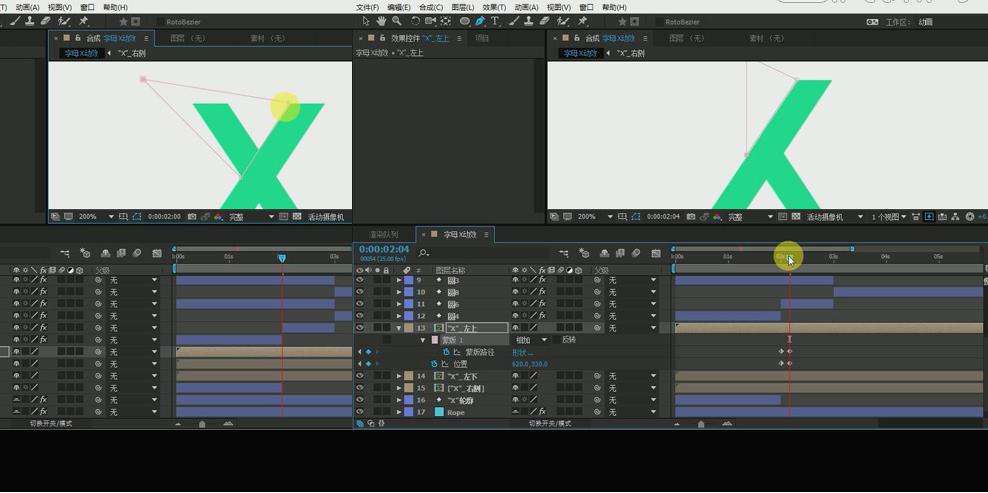Click the pink label color swatch of 蒙版 1

434,340
